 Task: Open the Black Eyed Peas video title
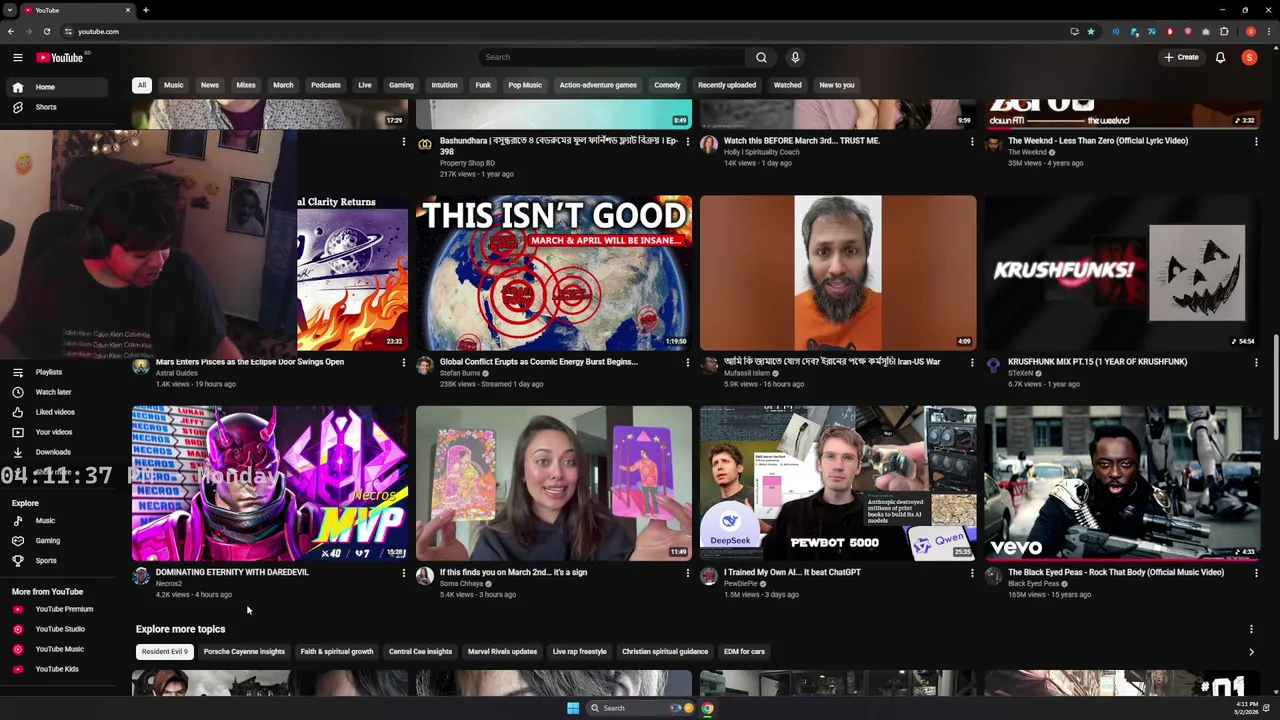[x=1116, y=573]
